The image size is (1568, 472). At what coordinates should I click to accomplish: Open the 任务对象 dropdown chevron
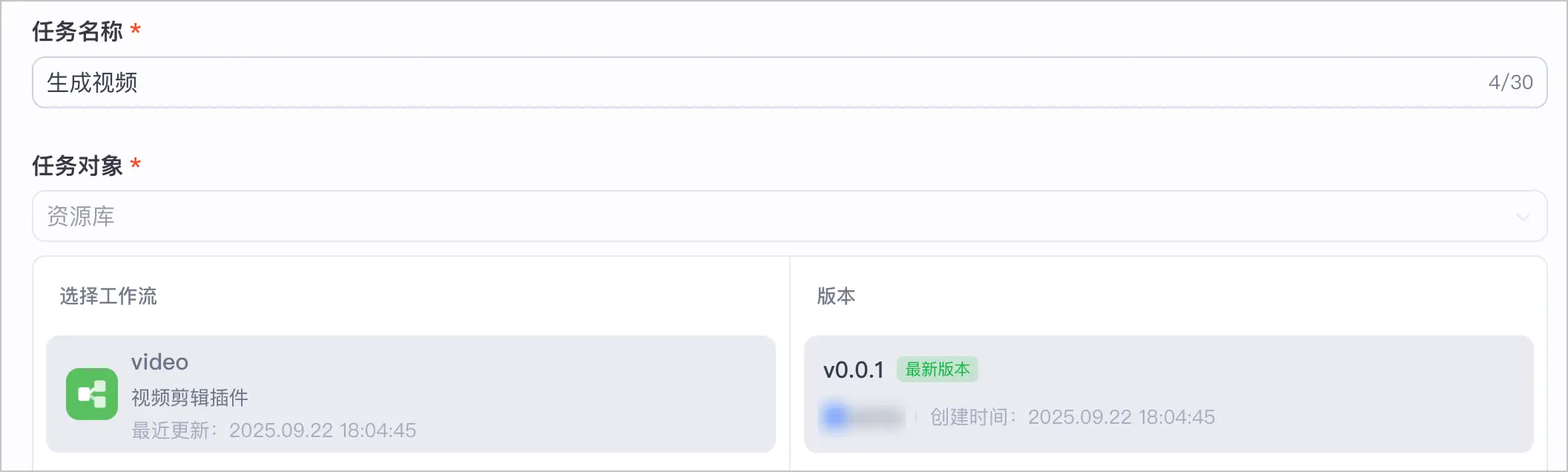click(x=1523, y=217)
